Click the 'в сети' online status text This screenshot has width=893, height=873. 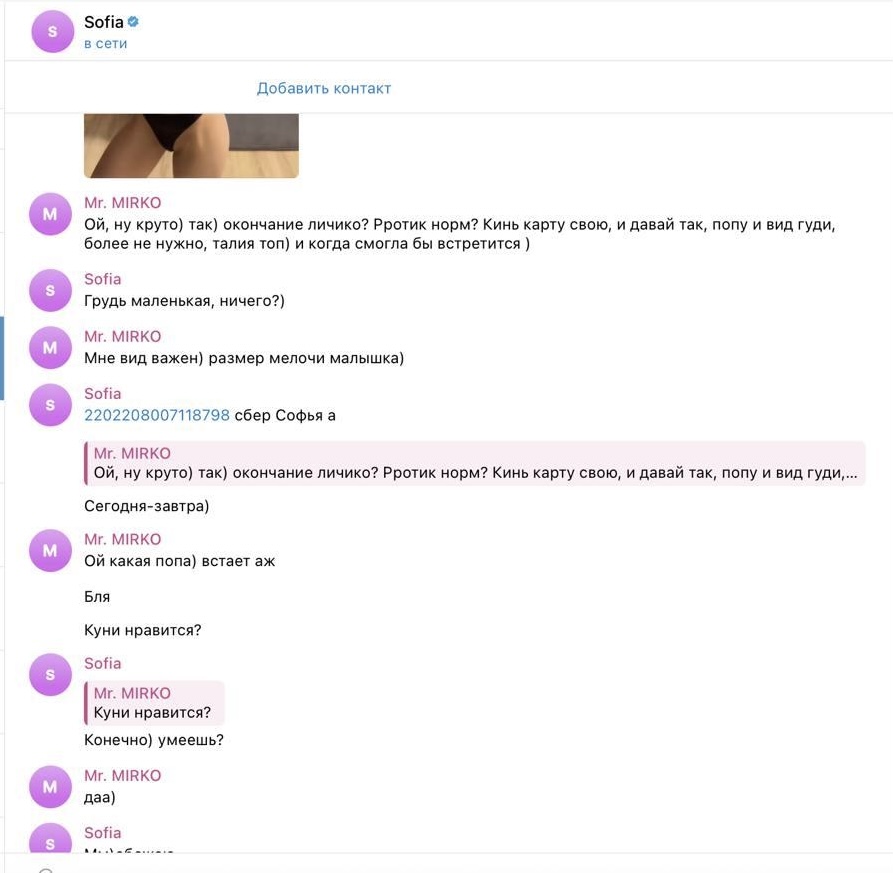click(x=105, y=43)
